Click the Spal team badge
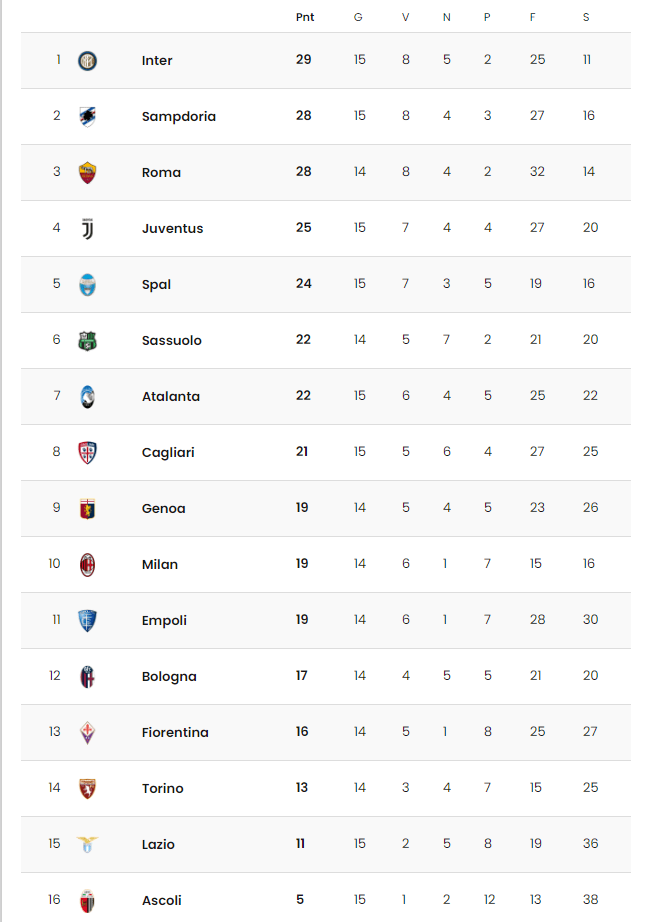648x922 pixels. point(87,285)
